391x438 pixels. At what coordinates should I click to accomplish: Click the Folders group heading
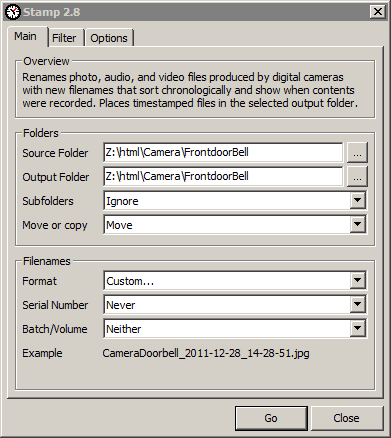click(41, 133)
